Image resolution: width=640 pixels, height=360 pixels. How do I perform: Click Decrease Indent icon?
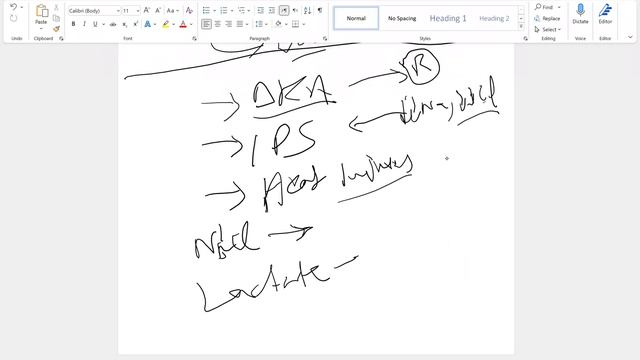[x=260, y=11]
